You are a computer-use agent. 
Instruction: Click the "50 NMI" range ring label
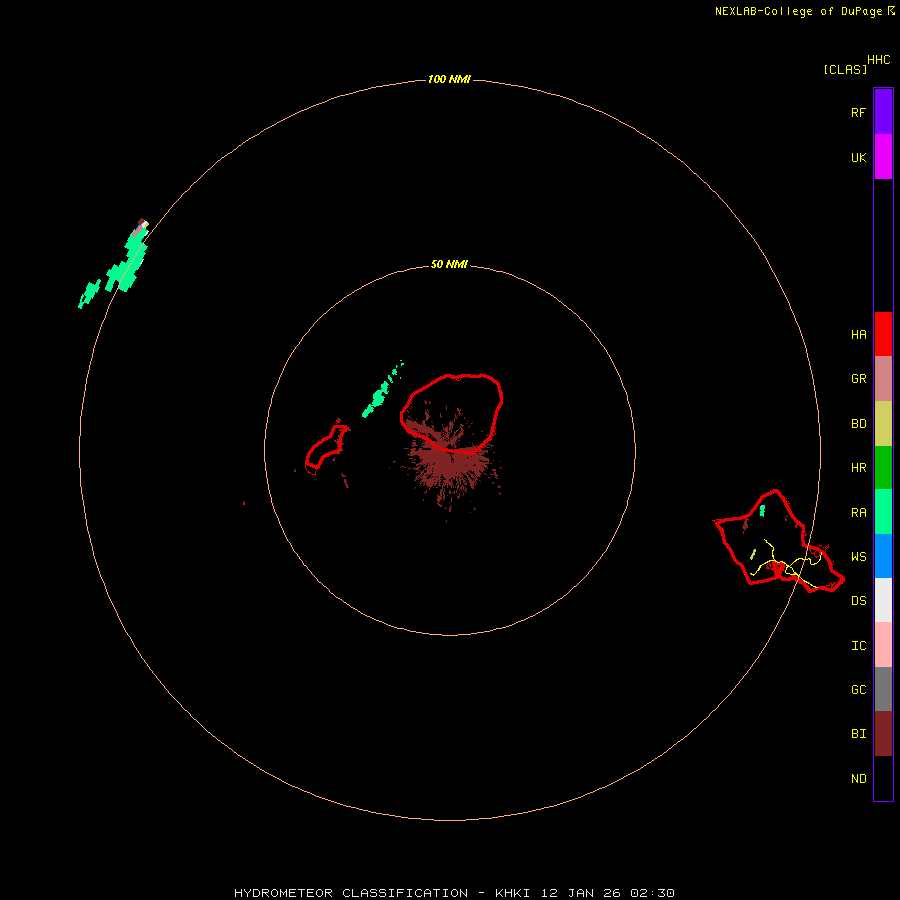pos(449,264)
